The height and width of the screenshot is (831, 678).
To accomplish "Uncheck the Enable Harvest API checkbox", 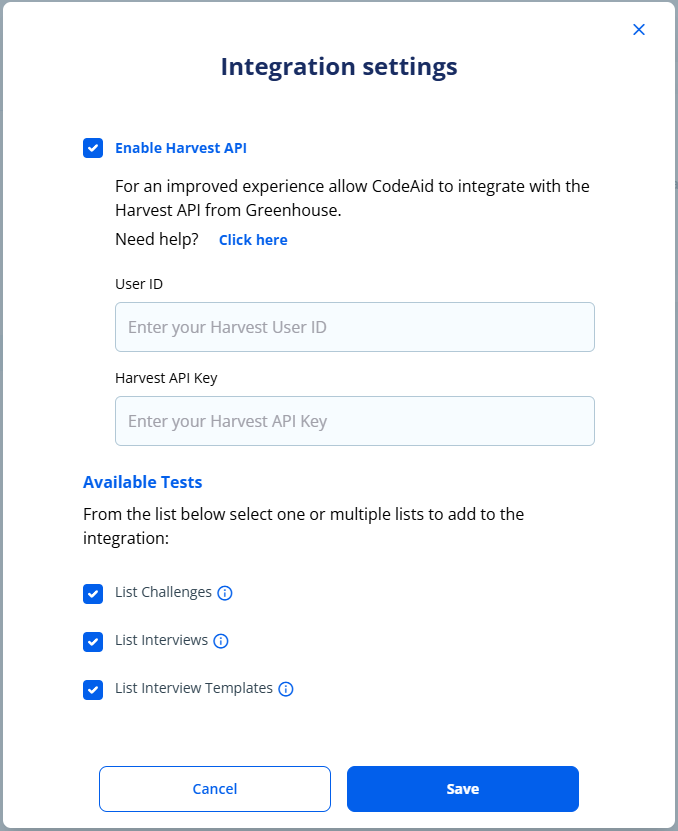I will click(93, 148).
